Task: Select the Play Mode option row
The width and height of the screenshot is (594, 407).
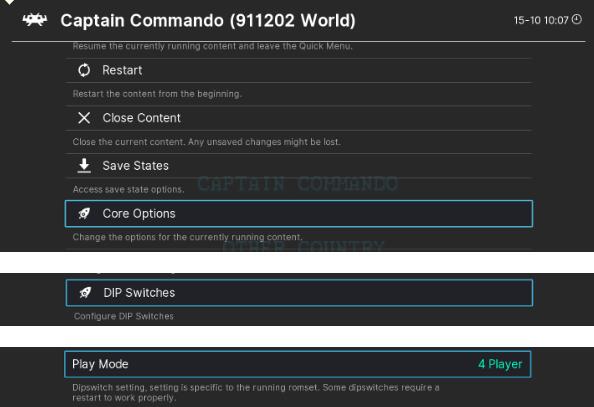Action: pos(298,365)
